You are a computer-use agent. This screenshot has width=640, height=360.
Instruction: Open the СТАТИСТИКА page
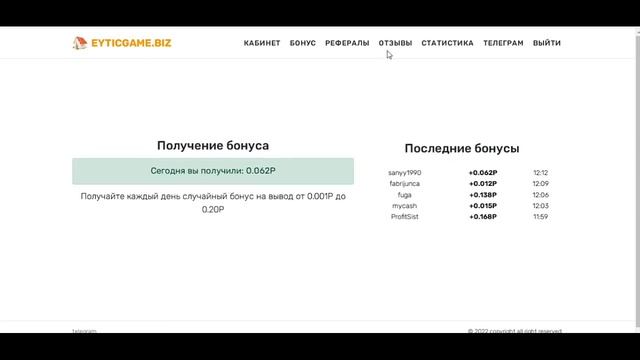(448, 43)
